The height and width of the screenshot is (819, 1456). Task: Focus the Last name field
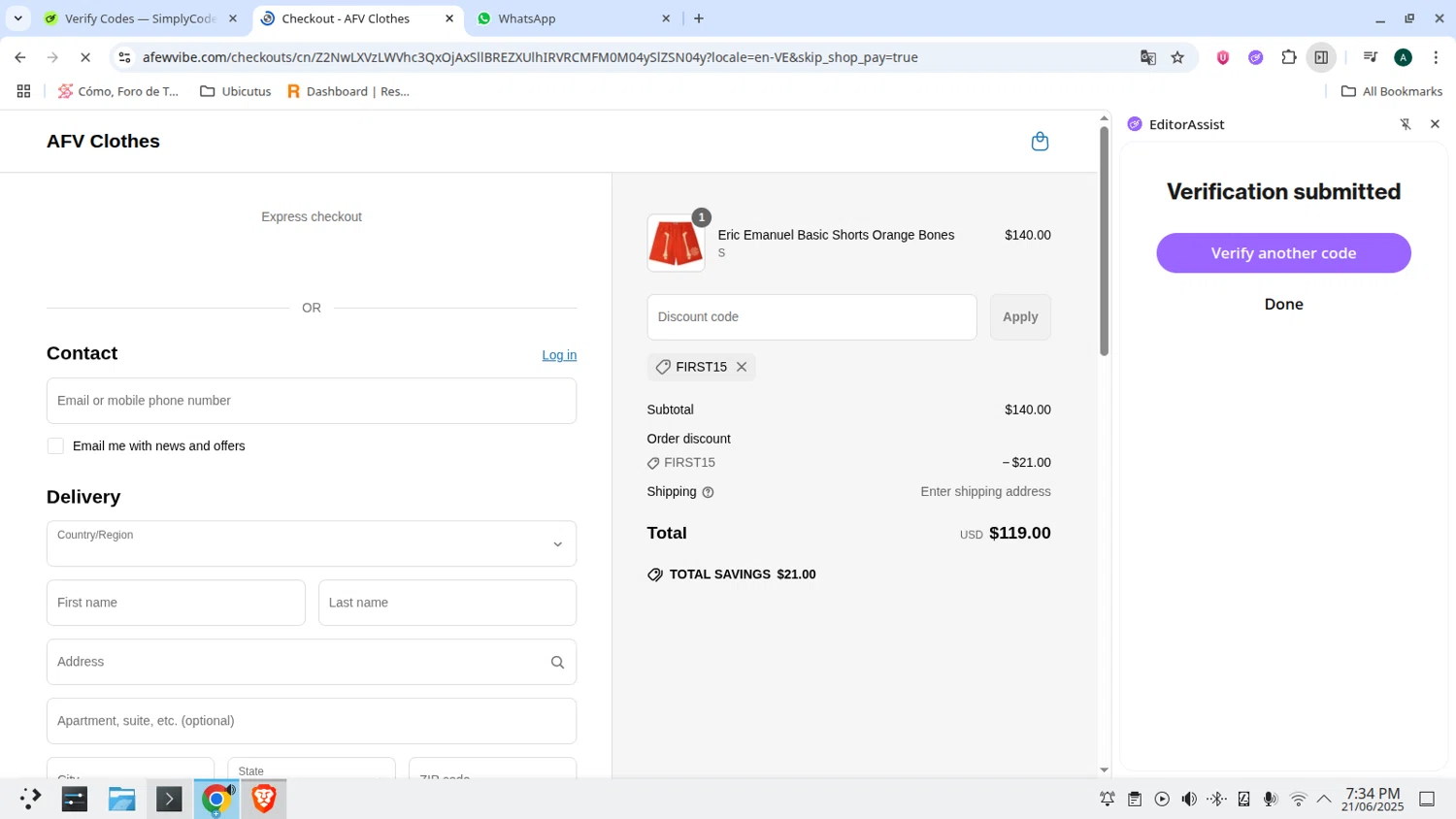[x=447, y=603]
